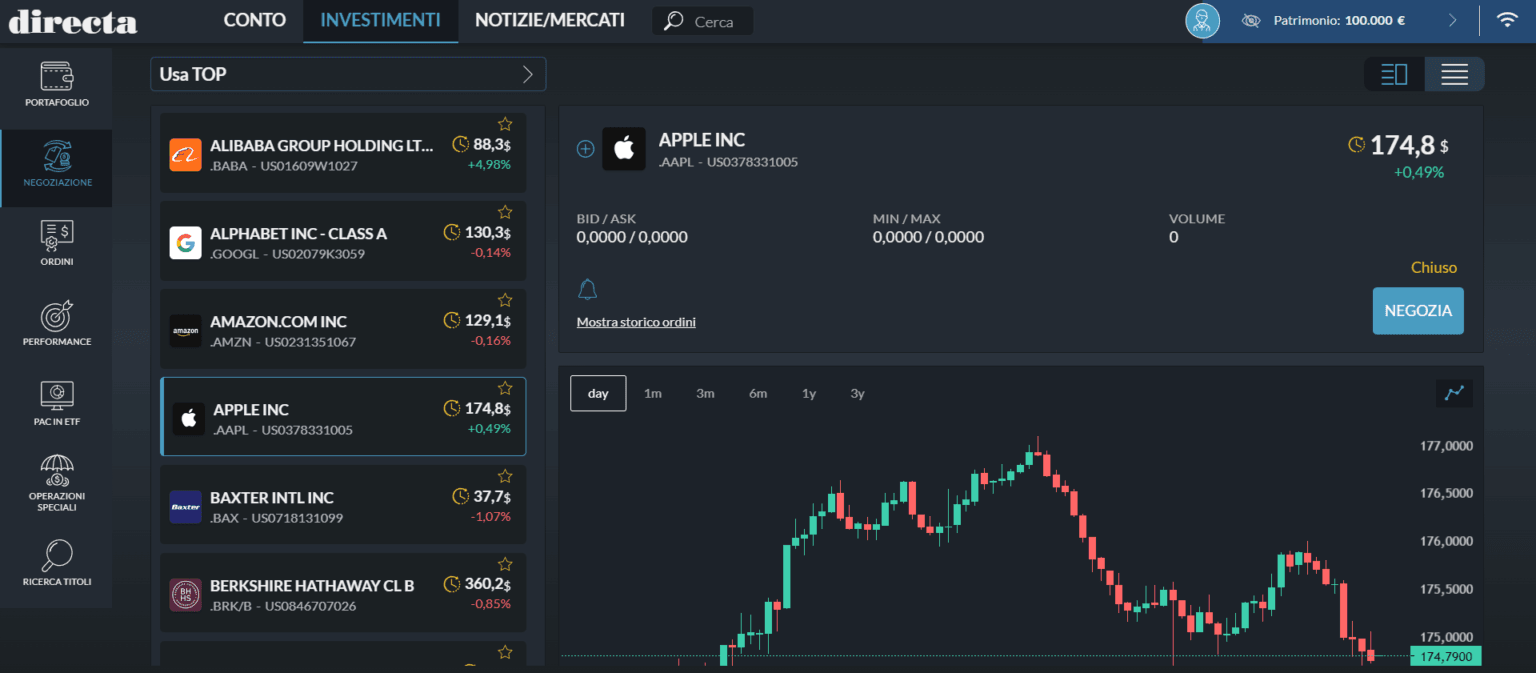Switch to the list layout view
Screen dimensions: 1536x673
coord(1454,74)
